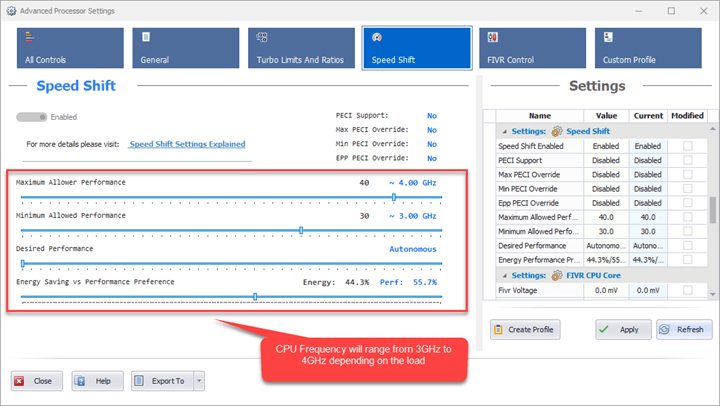Viewport: 720px width, 406px height.
Task: Tick Modified checkbox for Epp PECI Override
Action: [687, 203]
